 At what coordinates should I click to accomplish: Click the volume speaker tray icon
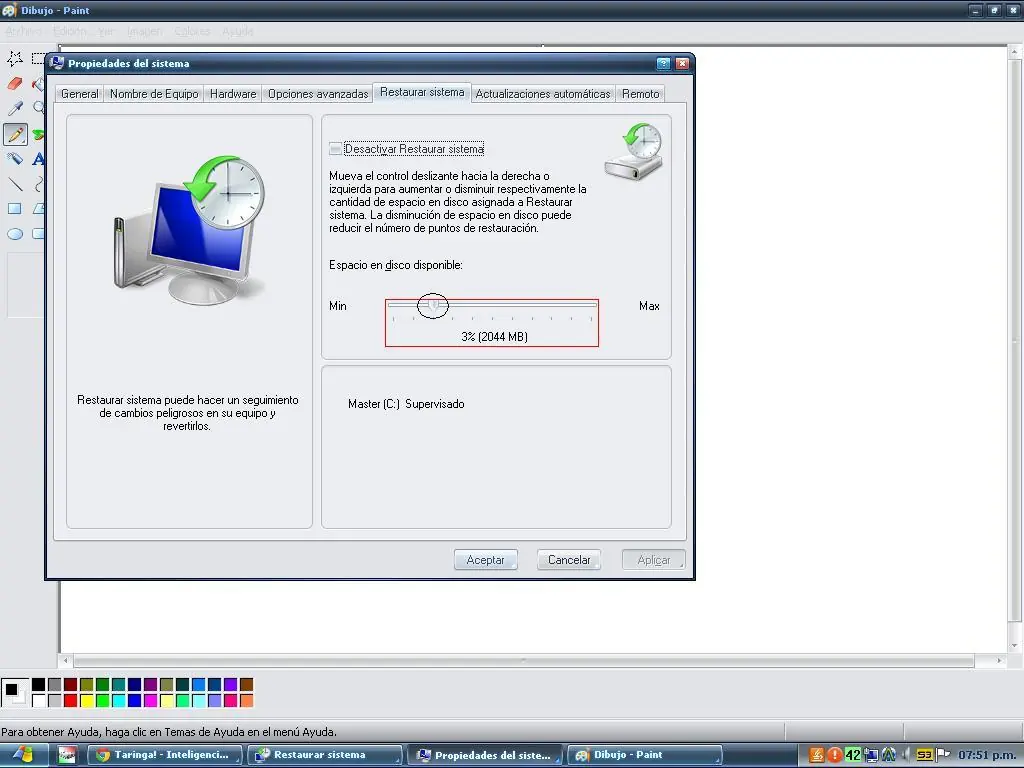click(906, 756)
